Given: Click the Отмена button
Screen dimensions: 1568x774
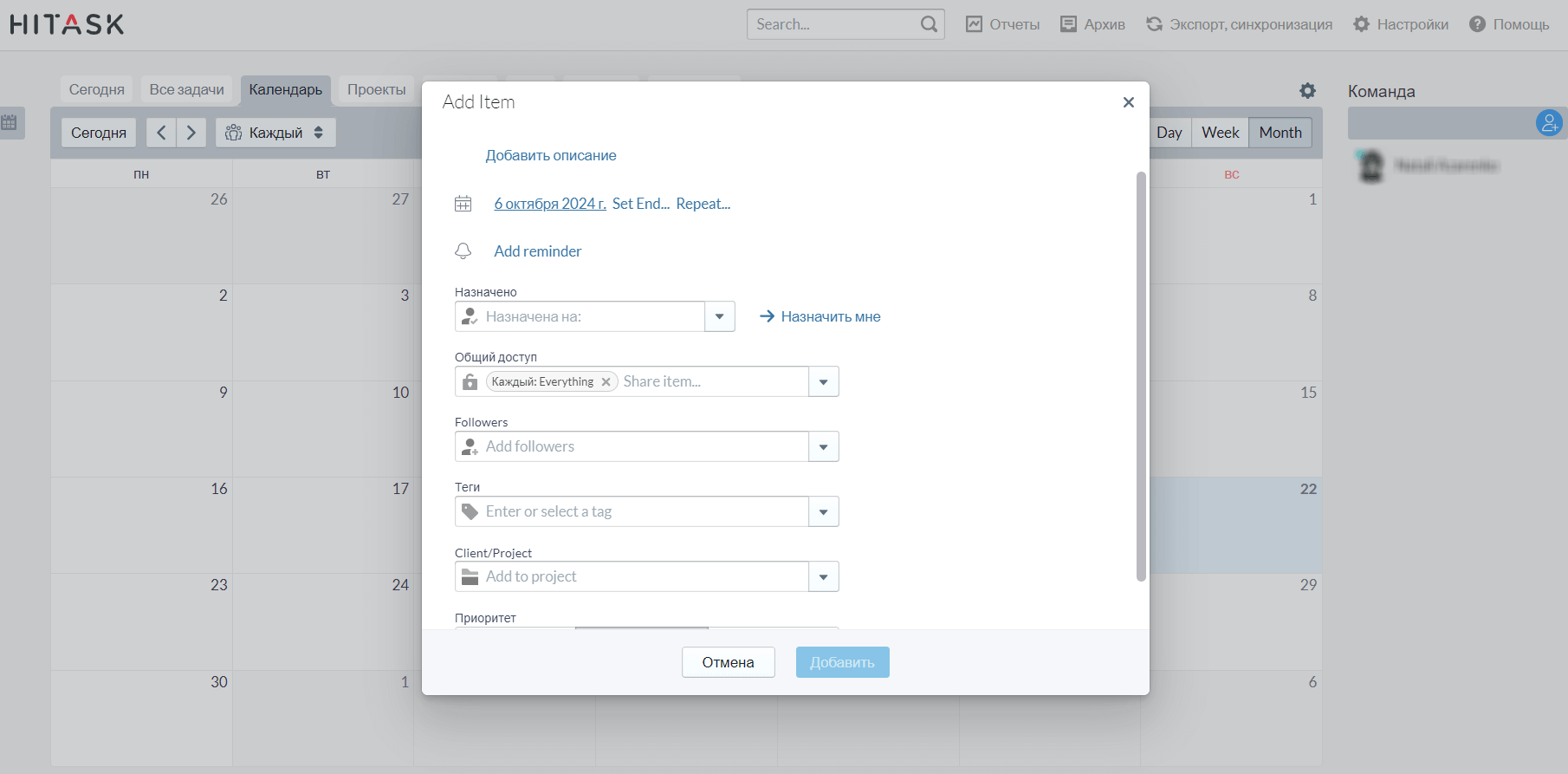Looking at the screenshot, I should coord(729,662).
